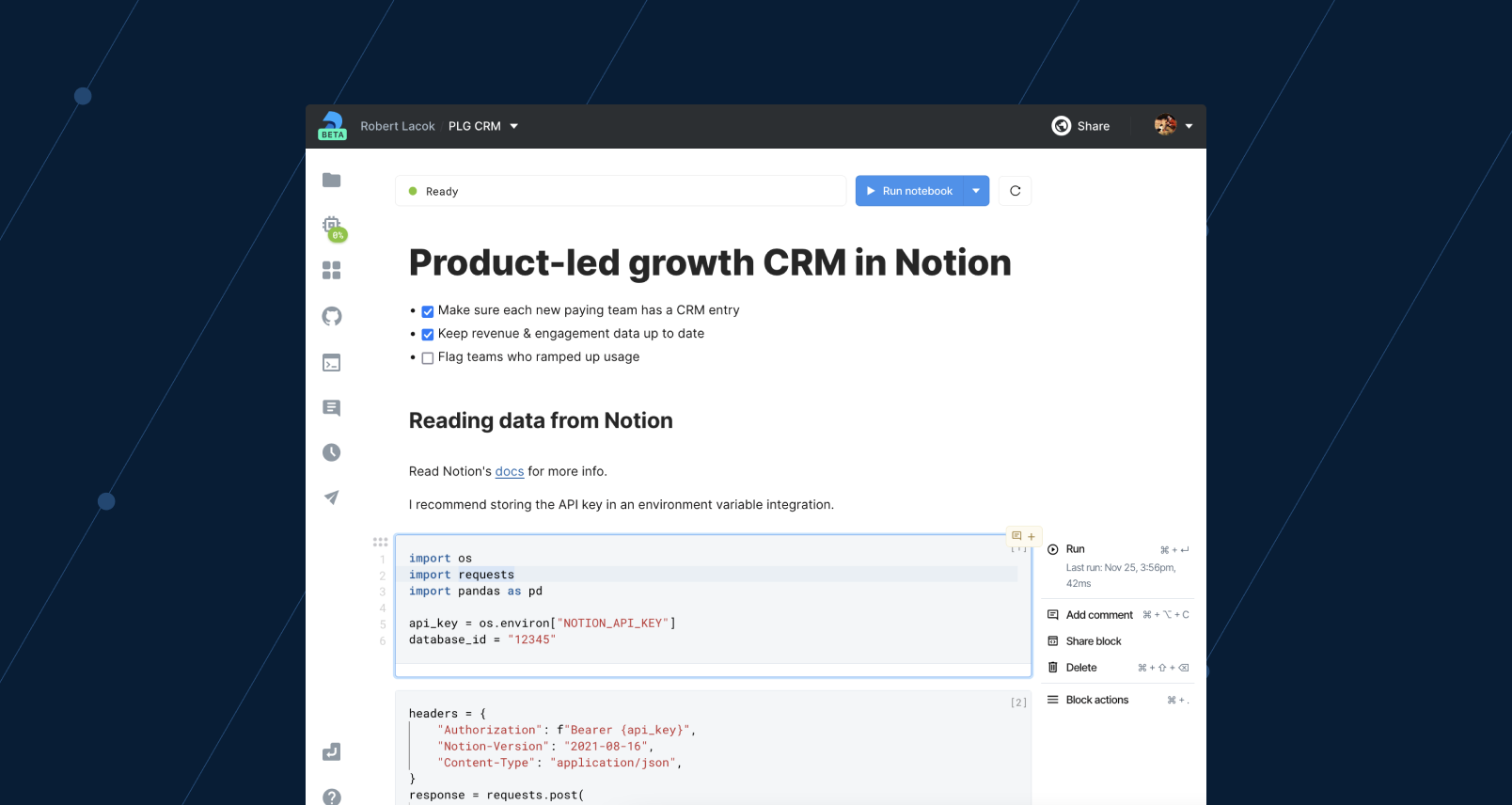Viewport: 1512px width, 805px height.
Task: Click inside the headers code cell
Action: (x=713, y=749)
